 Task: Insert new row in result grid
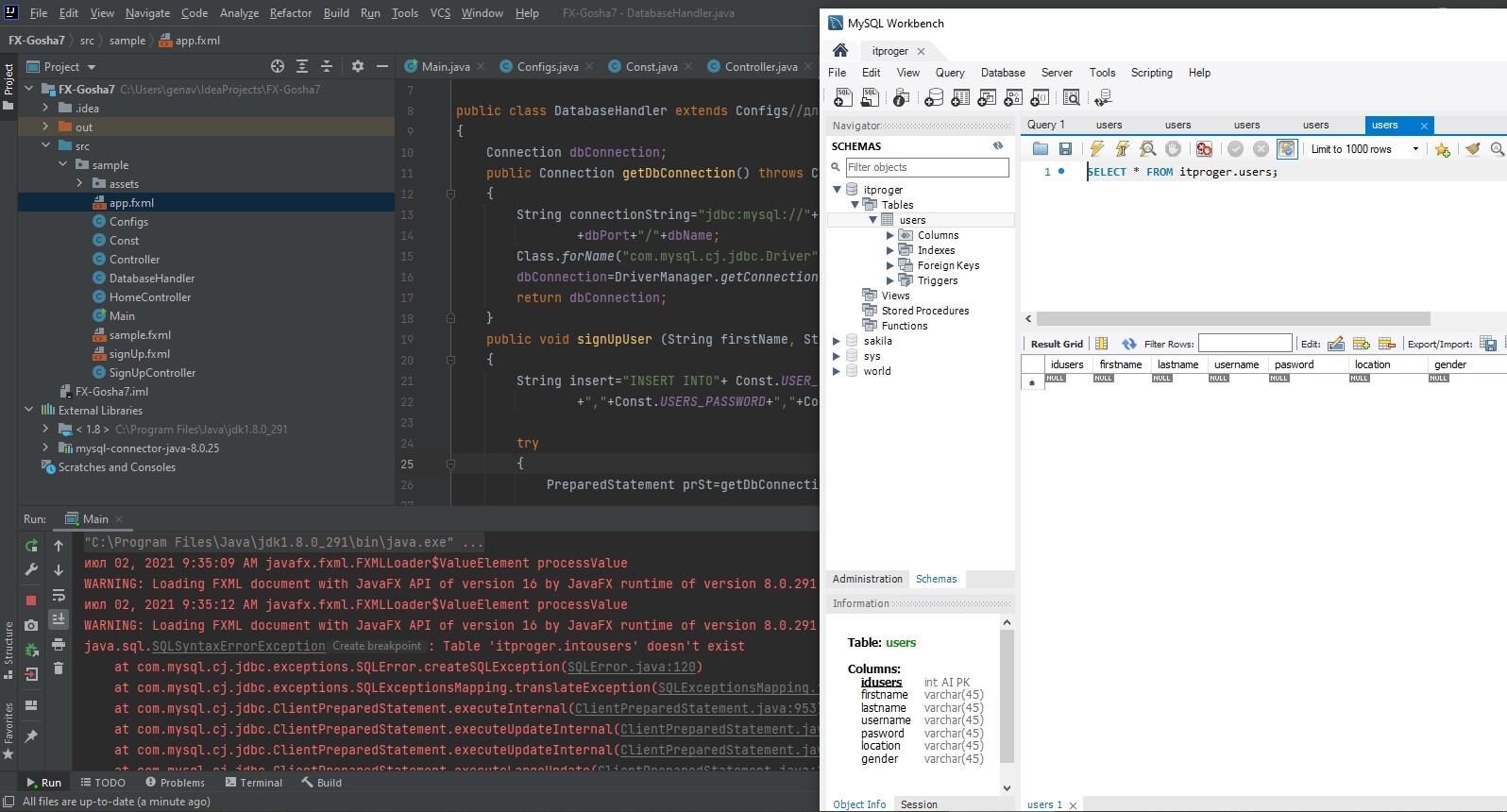click(1362, 344)
